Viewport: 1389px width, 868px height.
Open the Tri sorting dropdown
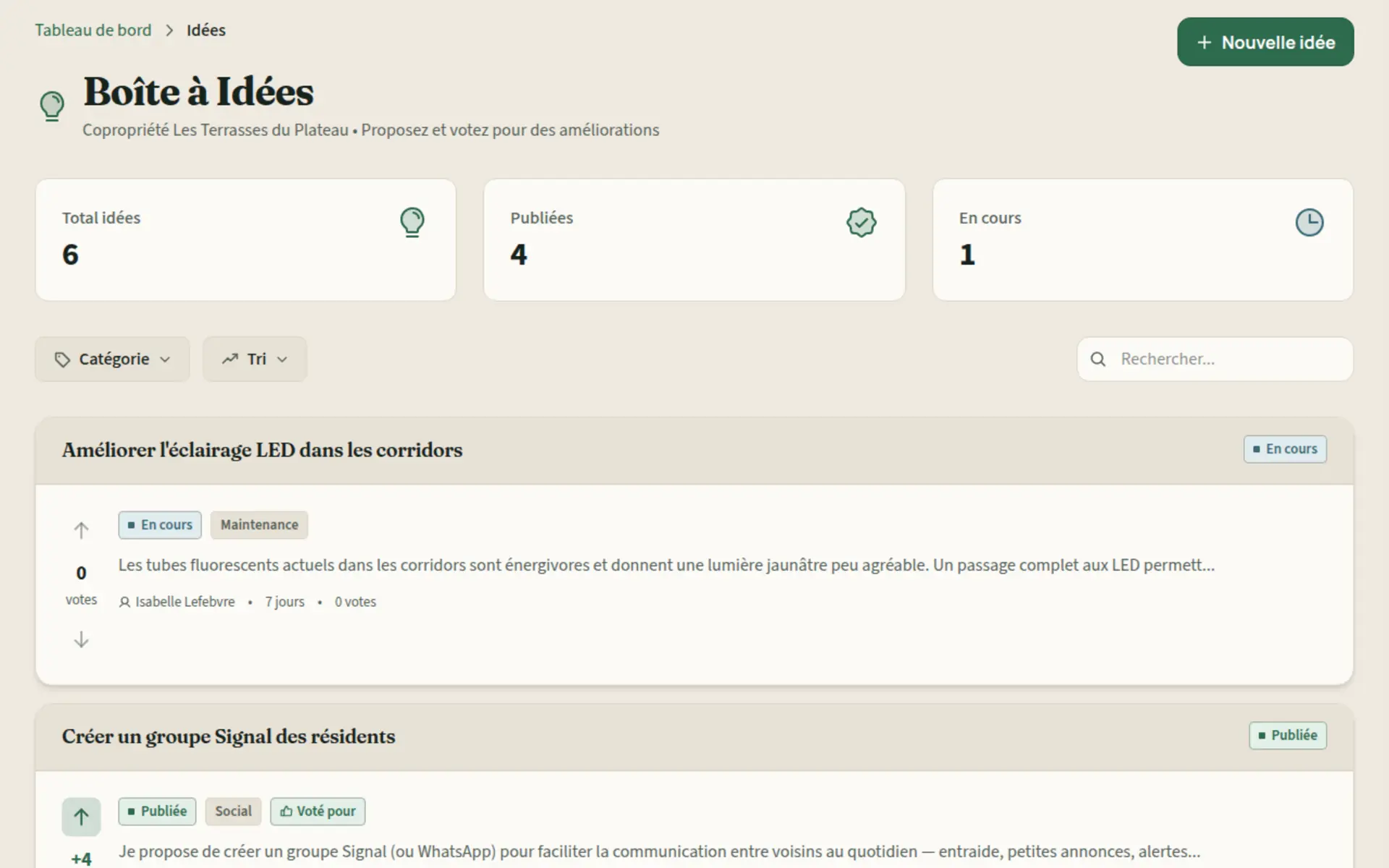click(255, 359)
